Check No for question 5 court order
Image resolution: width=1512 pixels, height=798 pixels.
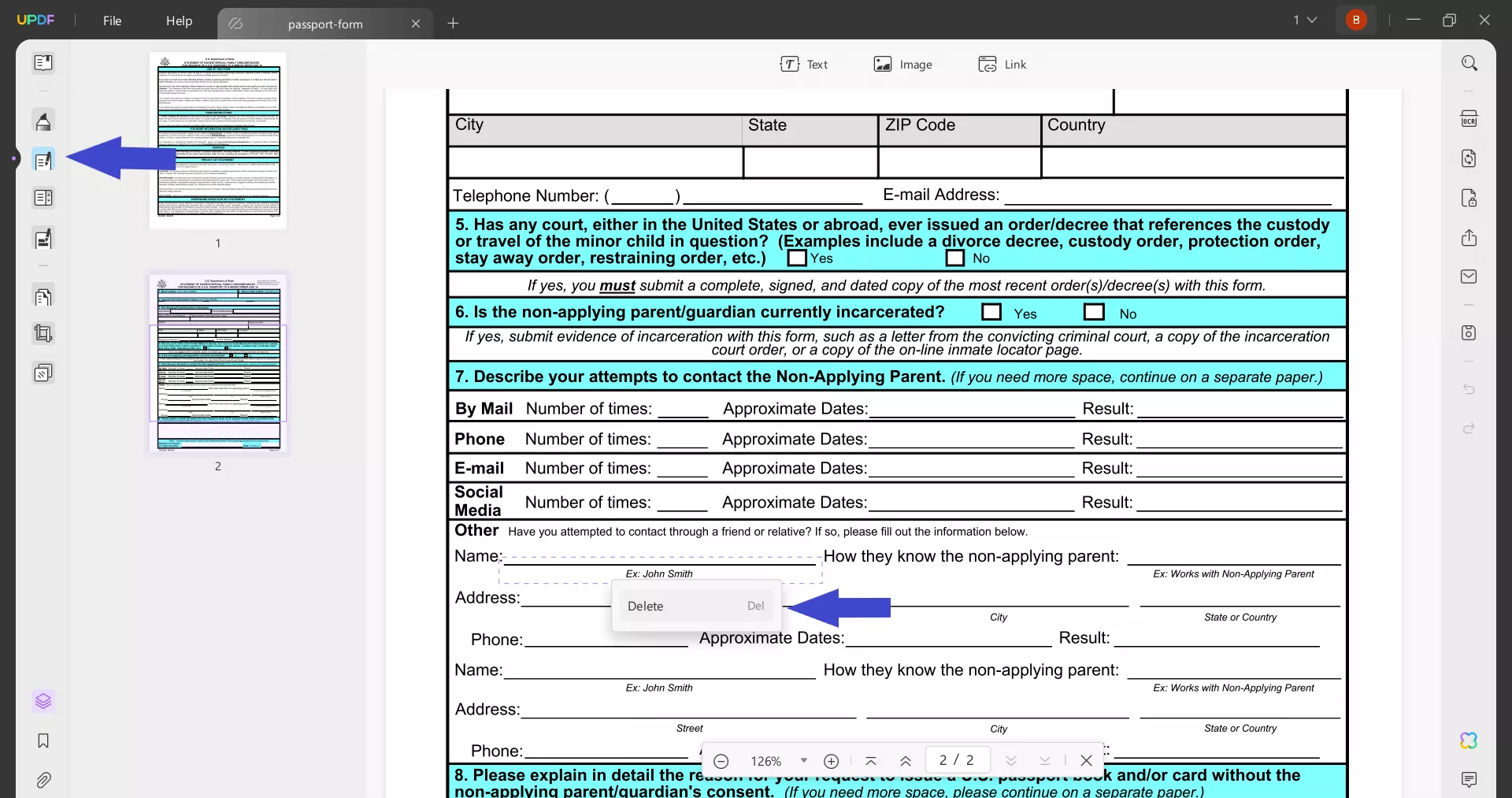[x=954, y=258]
